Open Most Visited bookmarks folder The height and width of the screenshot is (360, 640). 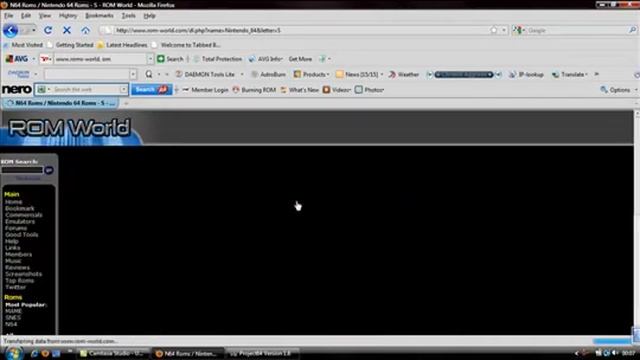tap(23, 45)
